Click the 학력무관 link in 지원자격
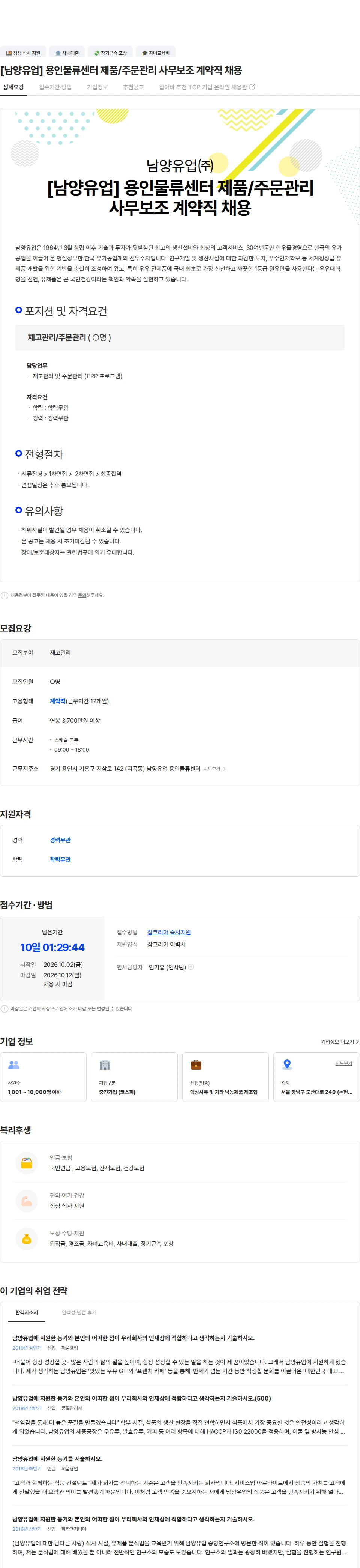Viewport: 360px width, 1568px height. click(60, 859)
